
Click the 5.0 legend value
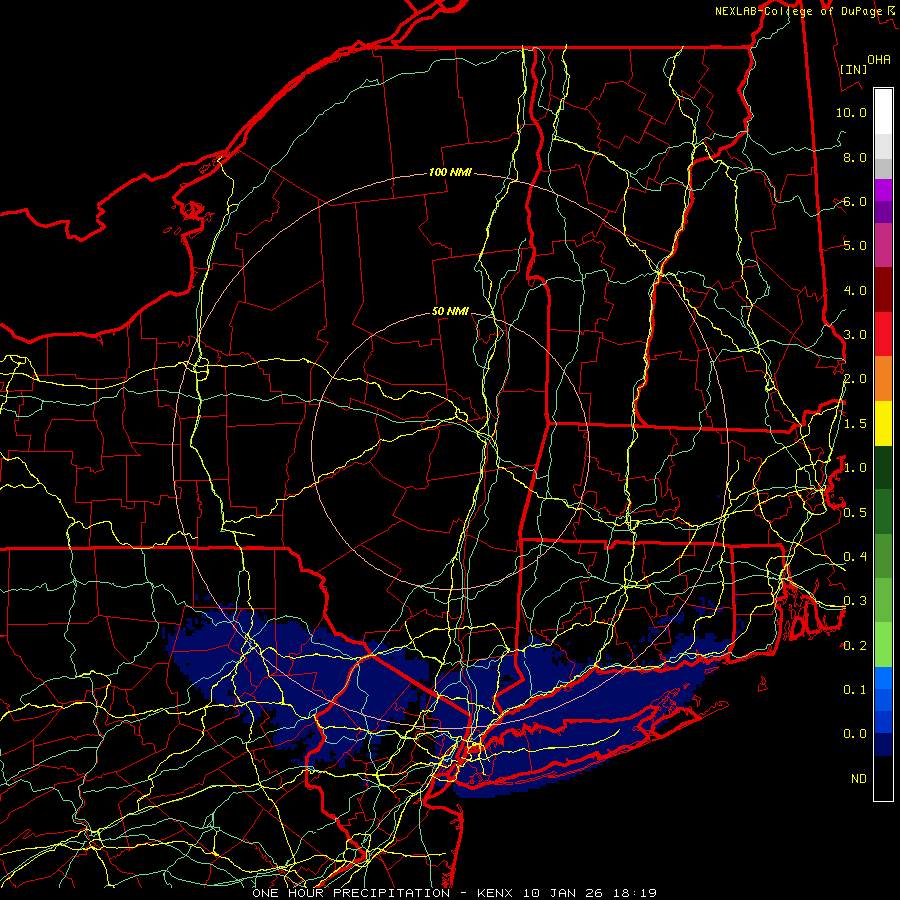[x=854, y=246]
